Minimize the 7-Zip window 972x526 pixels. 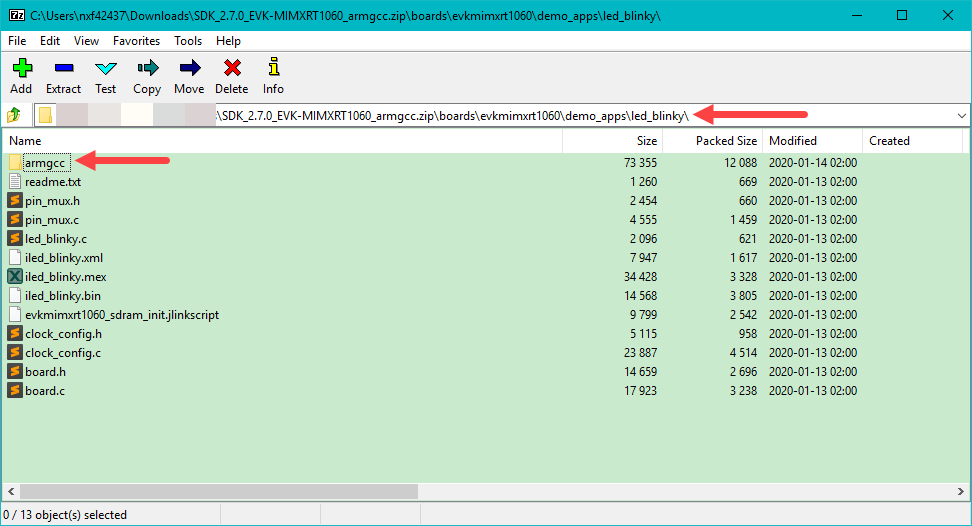pos(857,15)
